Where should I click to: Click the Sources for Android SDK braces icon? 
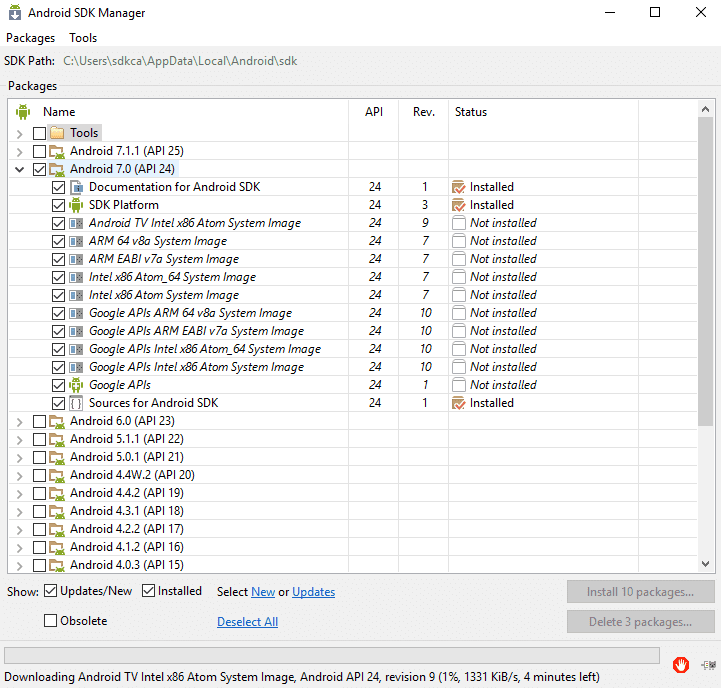click(x=76, y=403)
